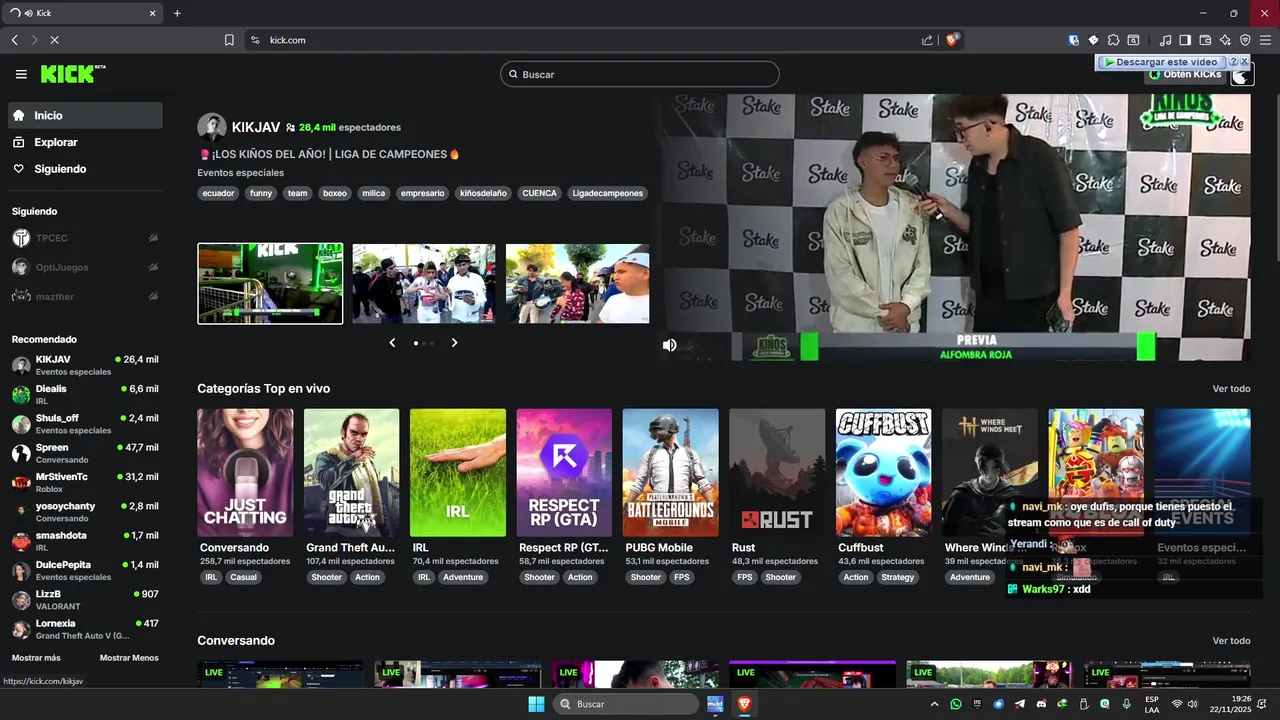Open Siguiendo in the sidebar

pyautogui.click(x=85, y=169)
